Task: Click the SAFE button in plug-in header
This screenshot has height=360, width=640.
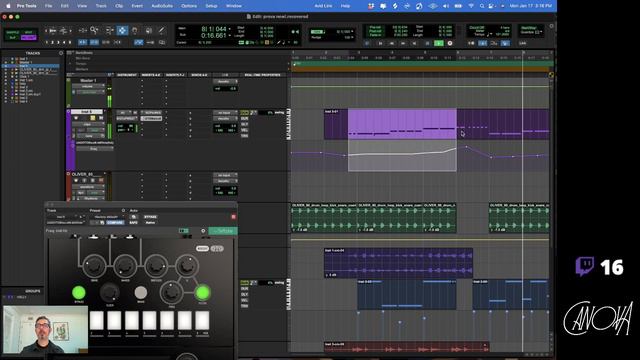Action: point(133,222)
